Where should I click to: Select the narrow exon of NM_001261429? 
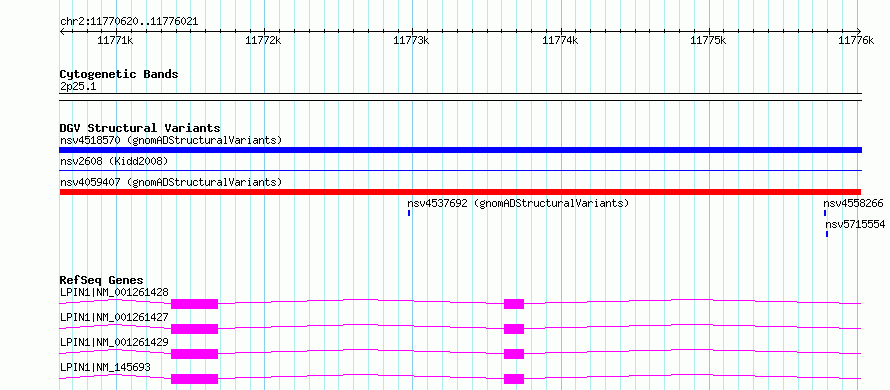514,354
